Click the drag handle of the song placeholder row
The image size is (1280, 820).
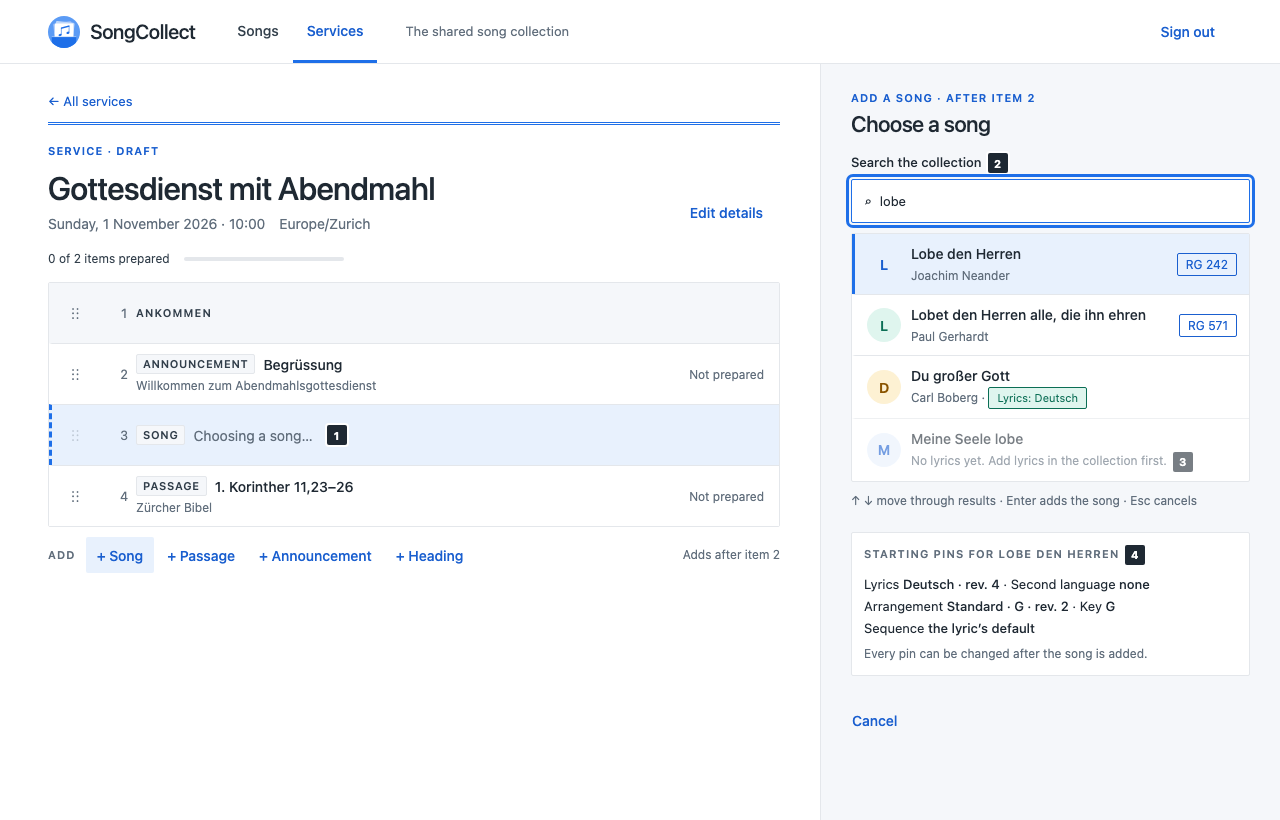click(75, 435)
